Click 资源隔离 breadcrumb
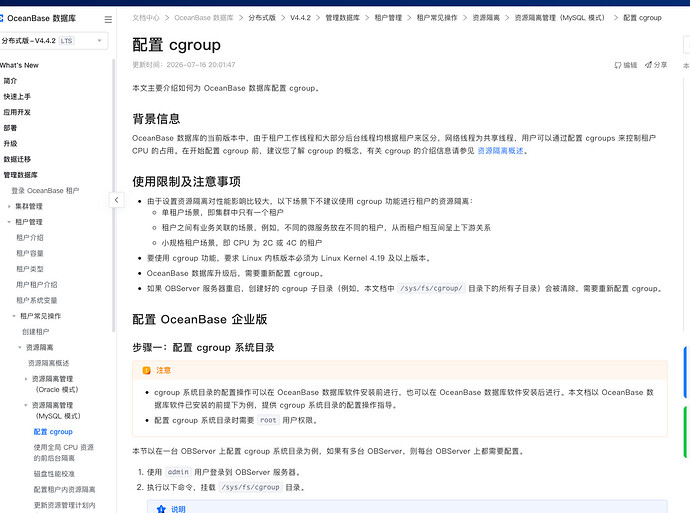 486,18
